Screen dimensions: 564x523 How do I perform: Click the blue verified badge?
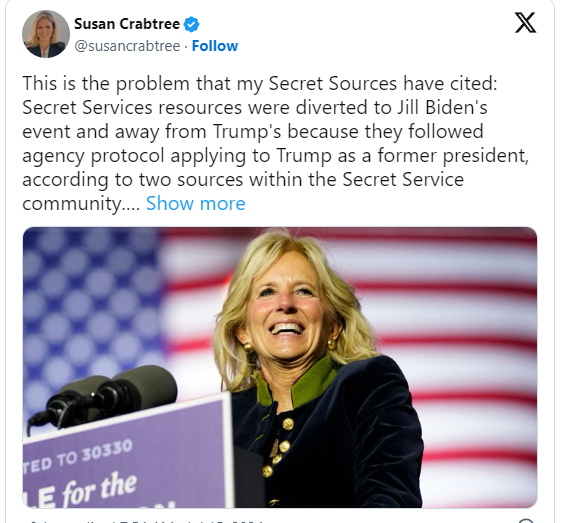191,24
